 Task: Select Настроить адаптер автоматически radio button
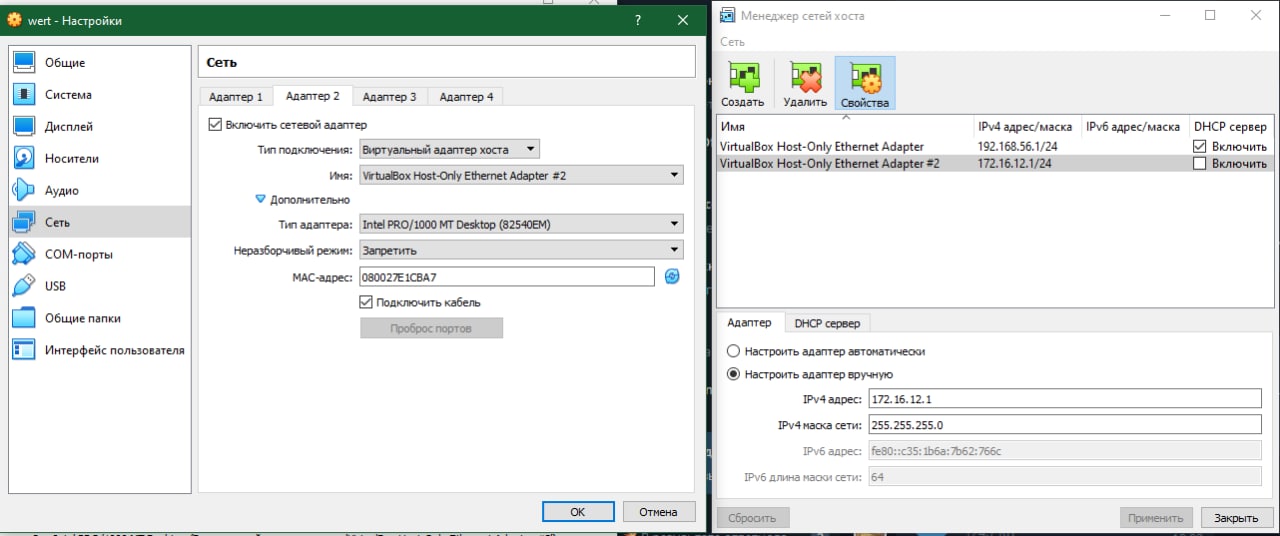[734, 352]
